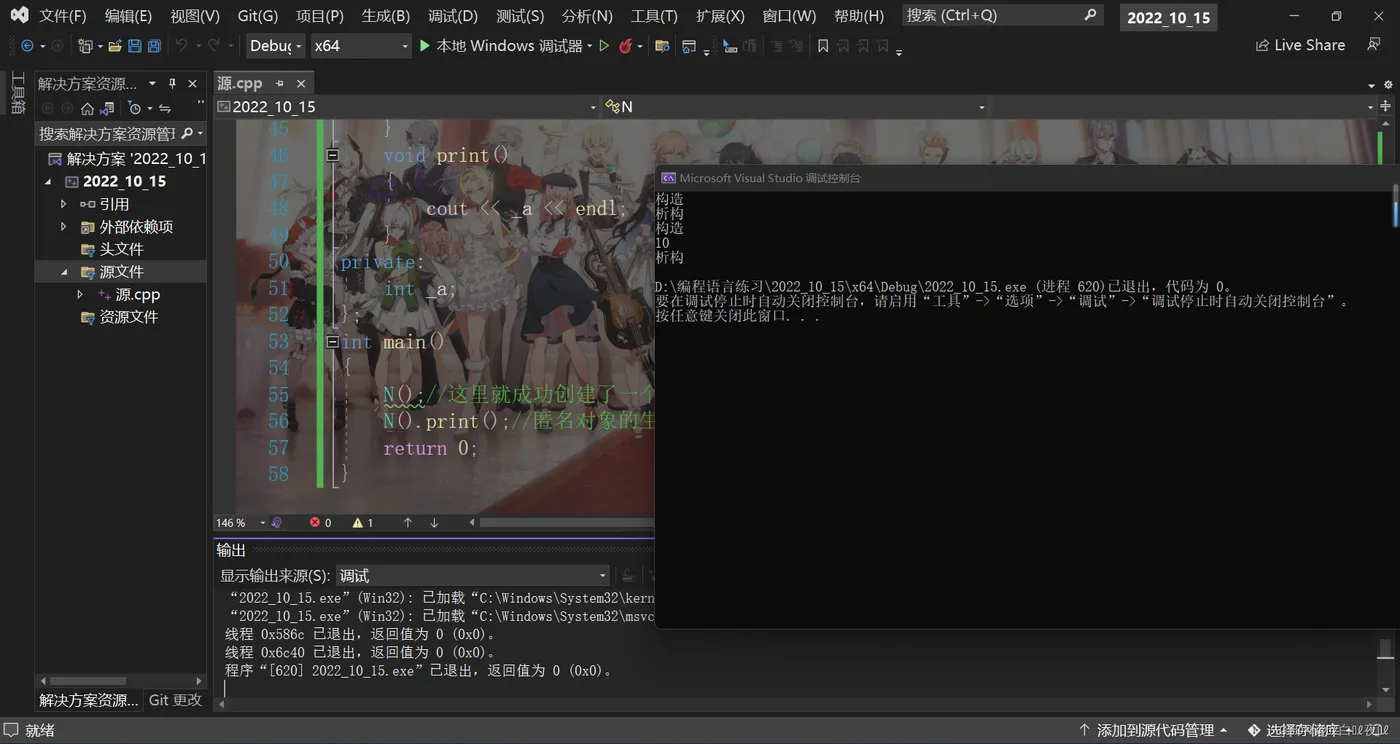Click the navigate up arrow in the editor status strip
1400x744 pixels.
point(408,523)
